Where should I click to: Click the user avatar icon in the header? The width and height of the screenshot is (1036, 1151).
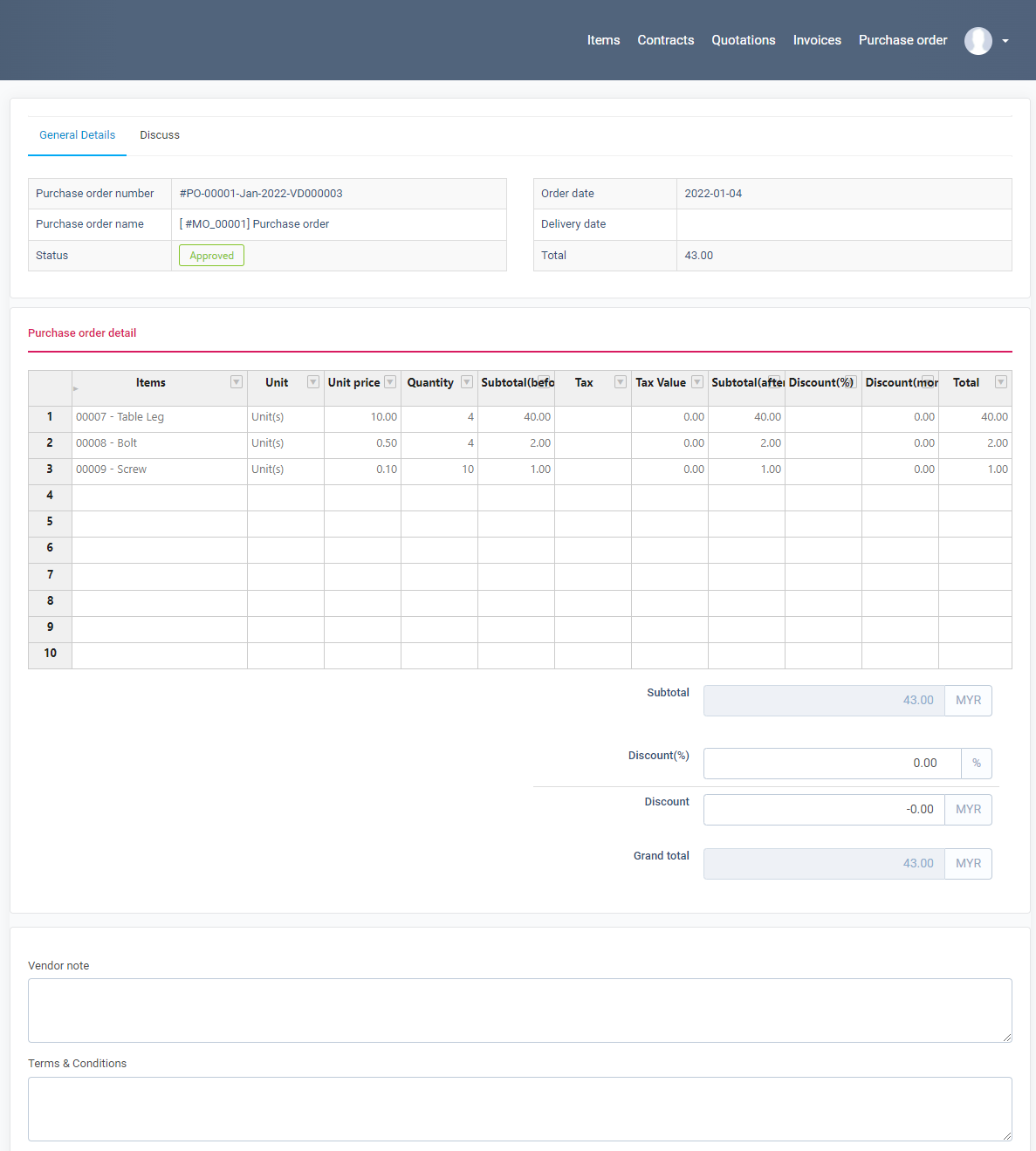point(978,40)
